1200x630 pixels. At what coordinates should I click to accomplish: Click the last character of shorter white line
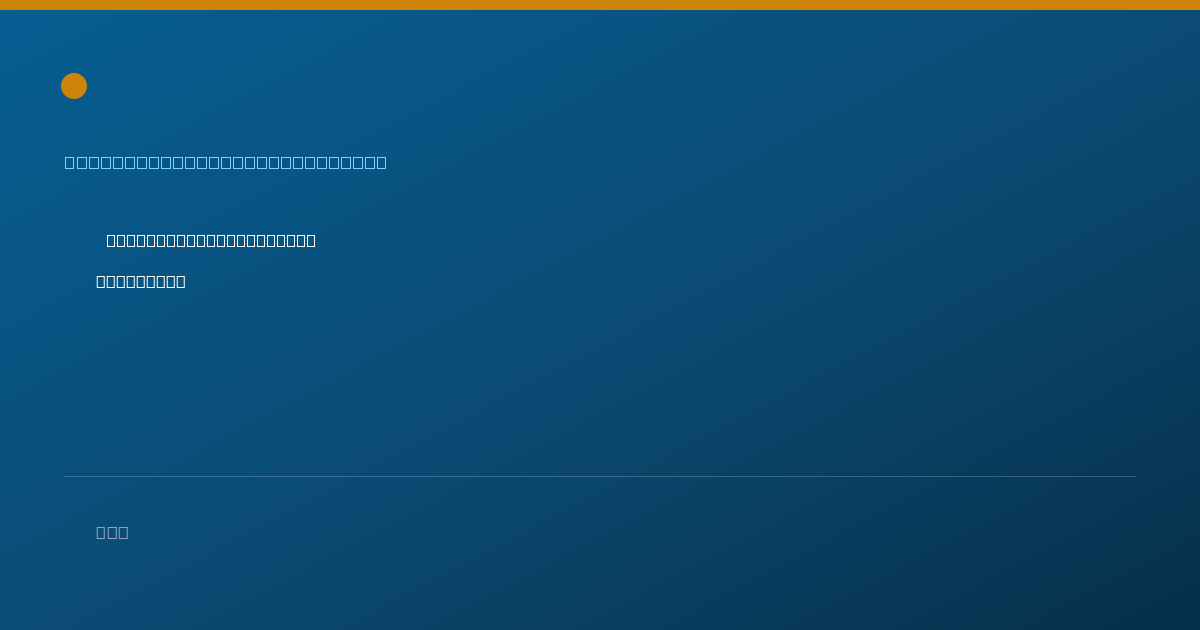pyautogui.click(x=181, y=281)
